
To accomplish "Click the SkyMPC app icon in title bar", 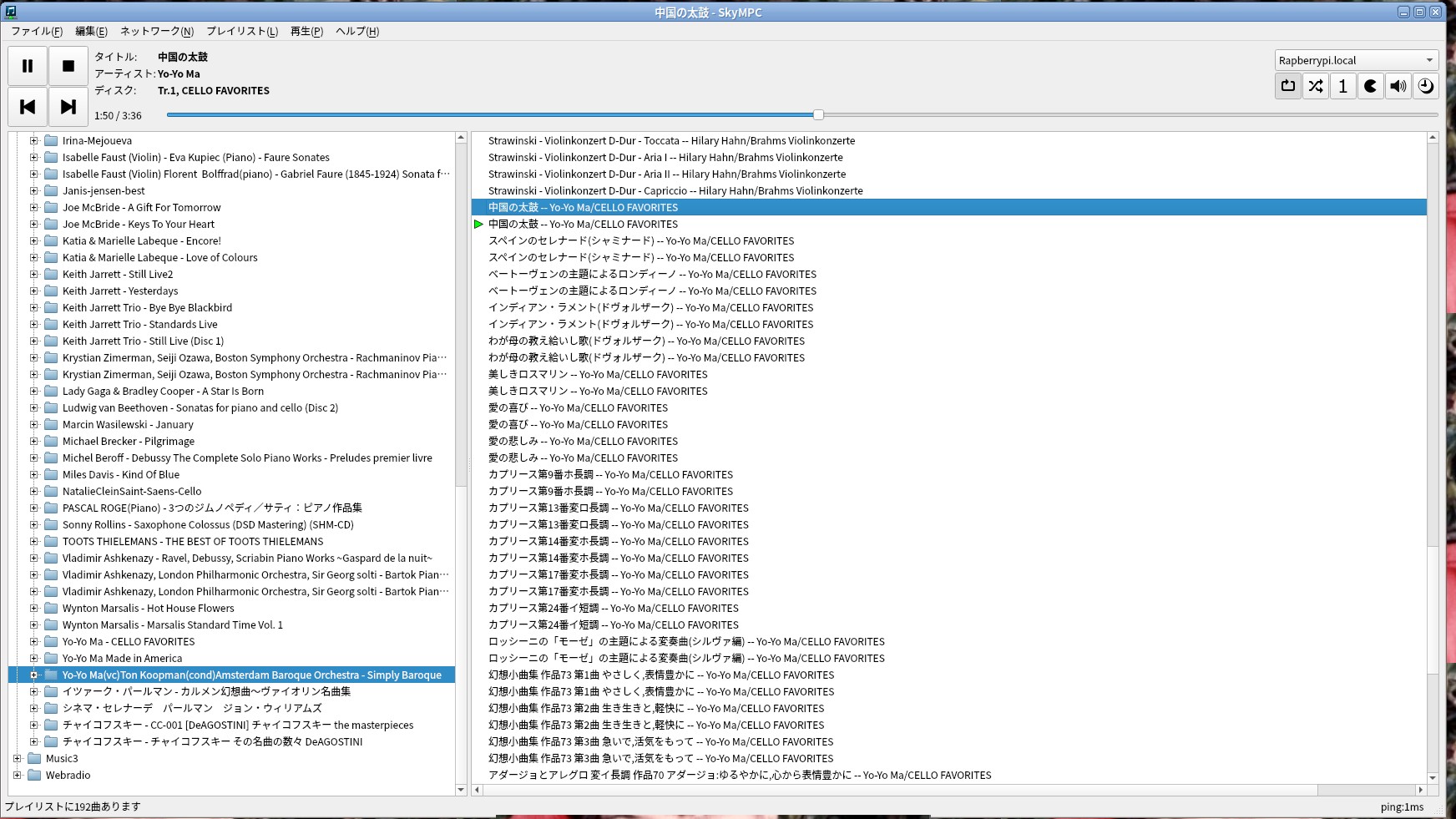I will tap(11, 12).
